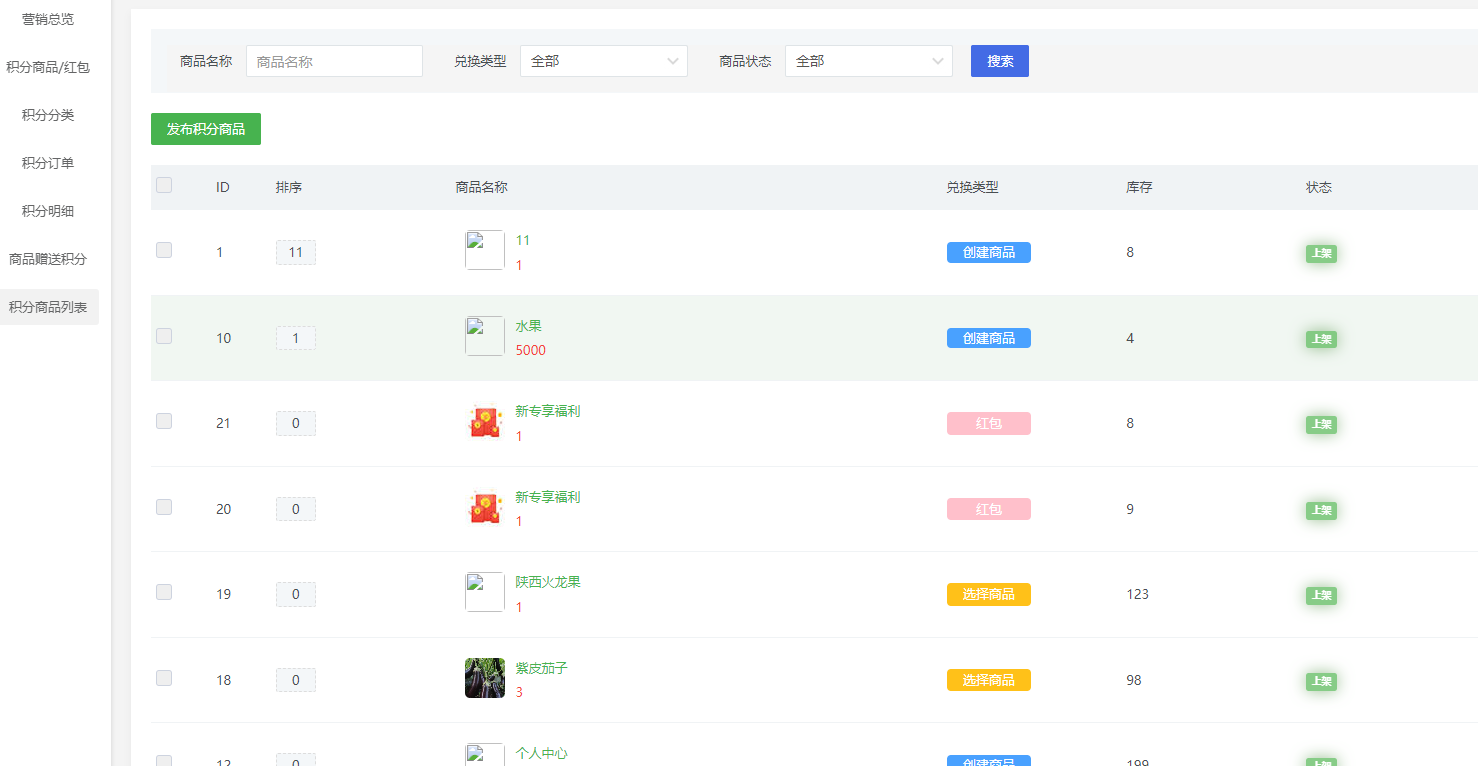
Task: Toggle the select-all checkbox in table header
Action: [164, 185]
